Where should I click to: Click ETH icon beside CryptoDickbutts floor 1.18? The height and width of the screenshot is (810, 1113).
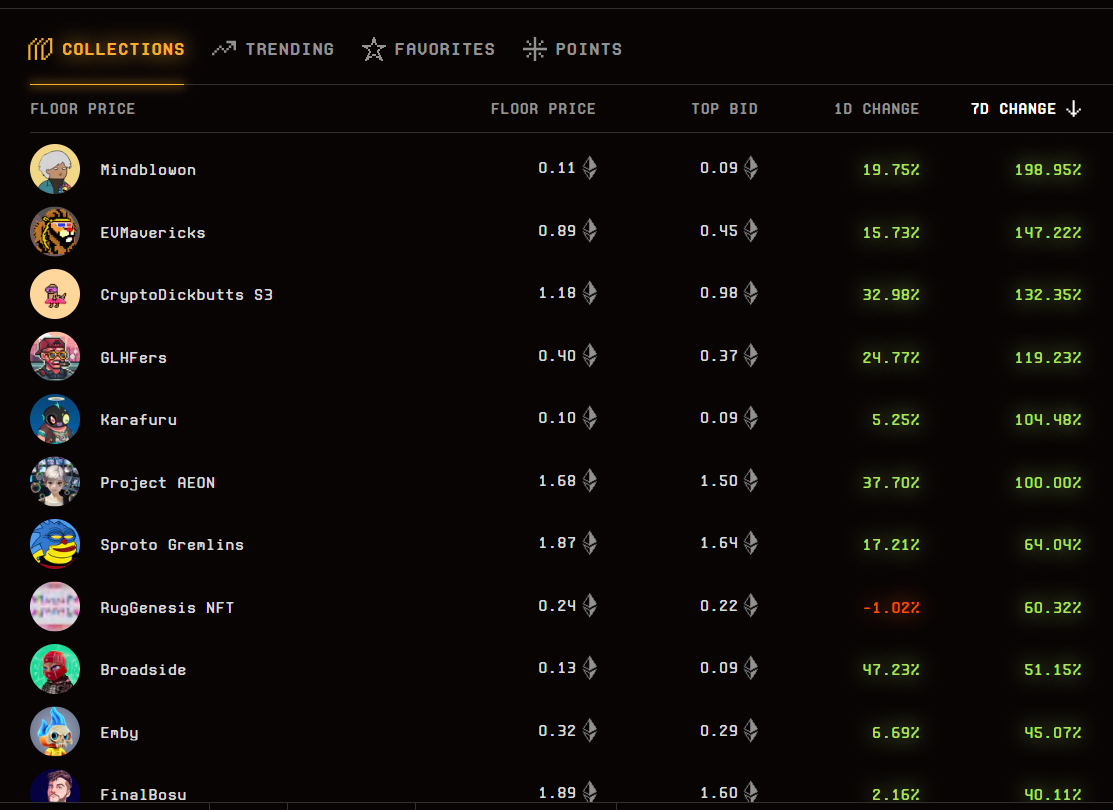point(590,293)
